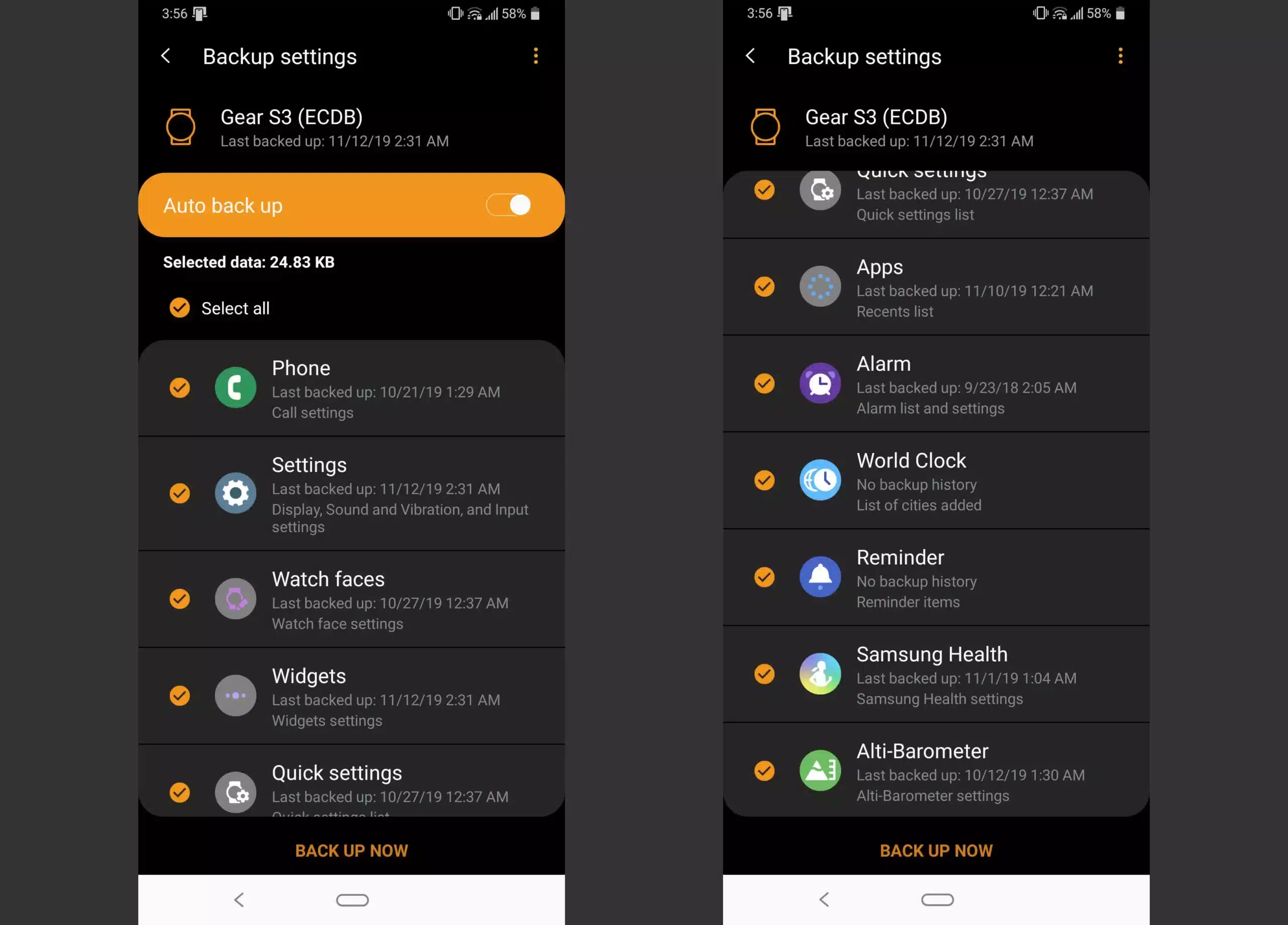Uncheck the World Clock backup item
The height and width of the screenshot is (925, 1288).
click(764, 480)
